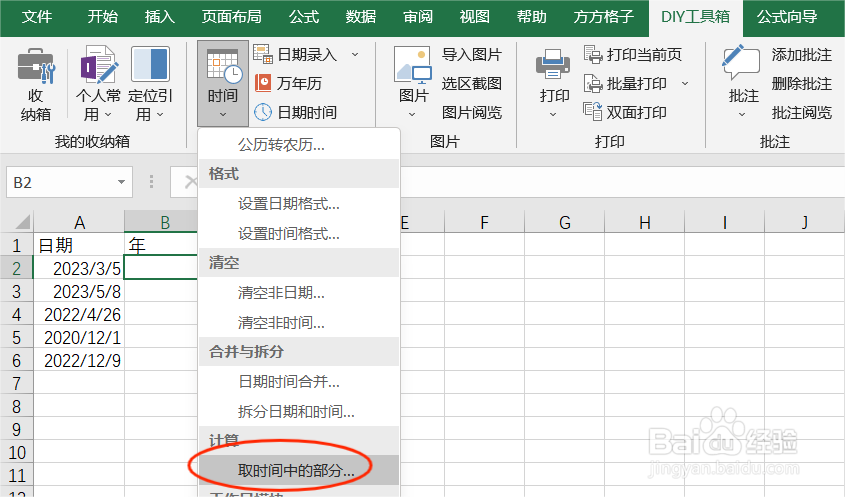Switch to the 插入 tab
Image resolution: width=845 pixels, height=497 pixels.
pyautogui.click(x=160, y=17)
